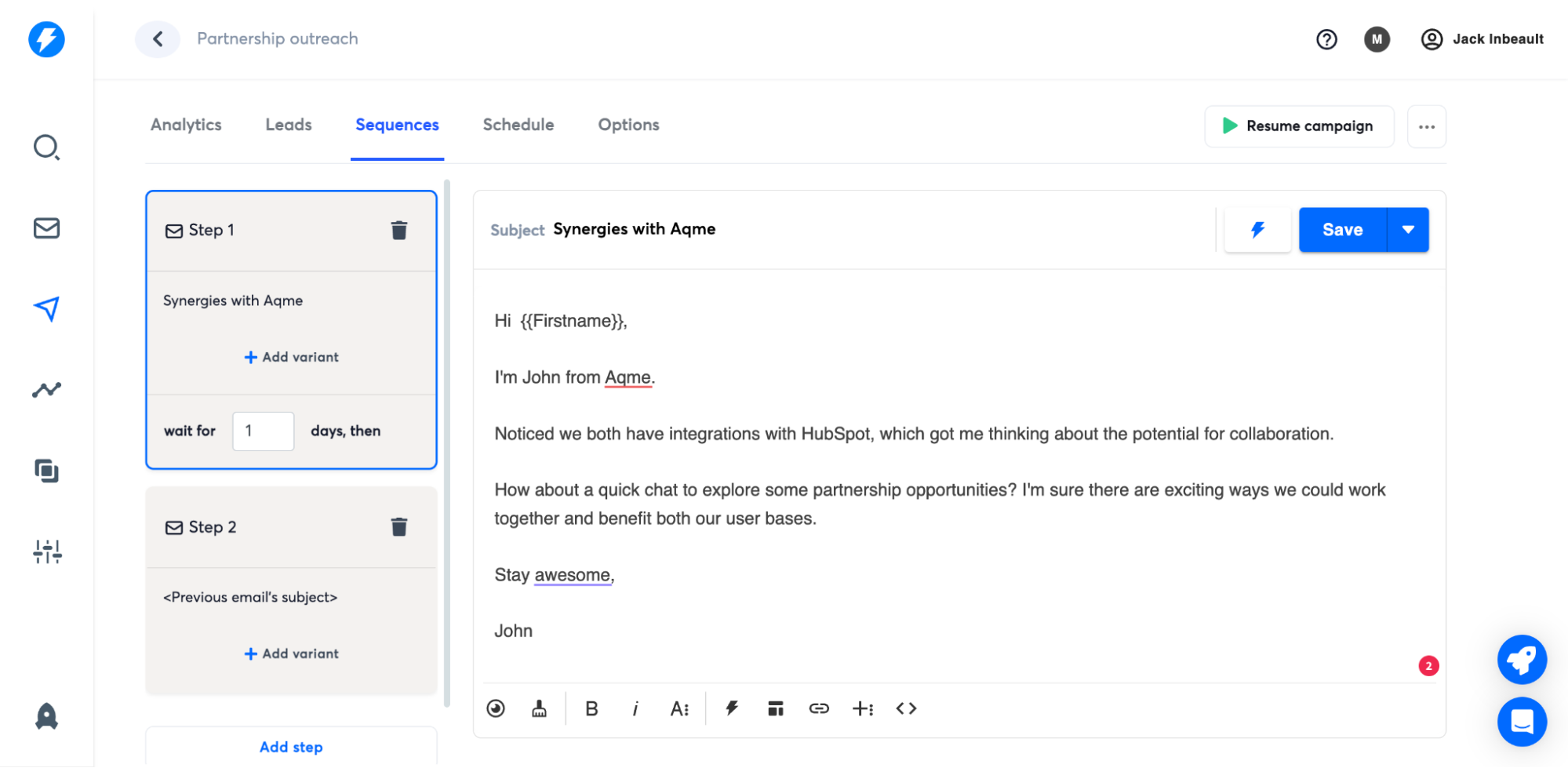Click the {{Firstname}} variable in body

572,321
